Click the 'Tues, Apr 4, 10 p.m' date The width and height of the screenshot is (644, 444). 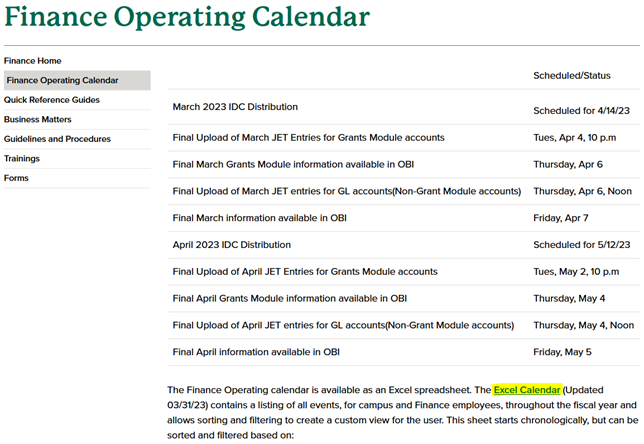[578, 138]
